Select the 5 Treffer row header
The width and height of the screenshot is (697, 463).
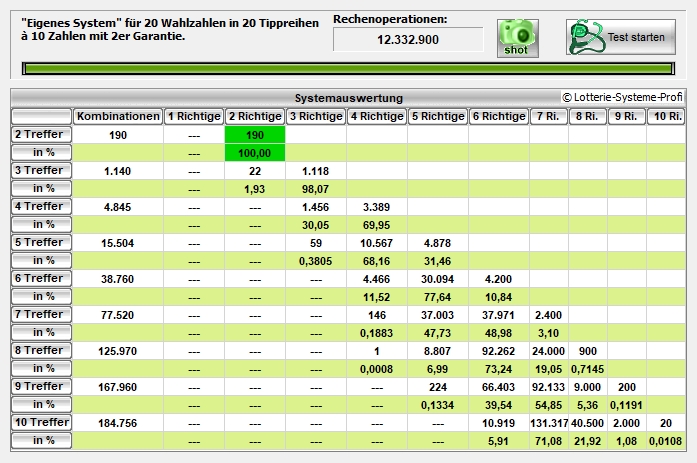click(41, 242)
